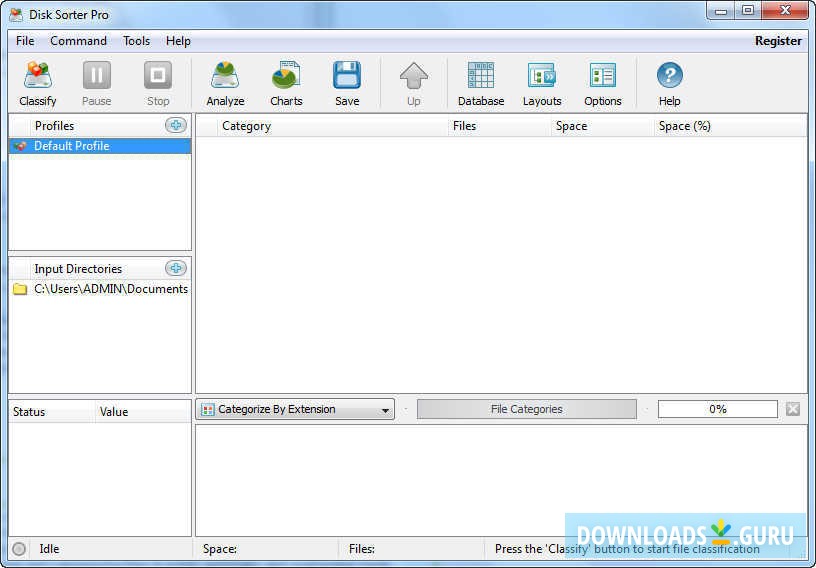Click the Default Profile icon
The width and height of the screenshot is (816, 568).
20,146
